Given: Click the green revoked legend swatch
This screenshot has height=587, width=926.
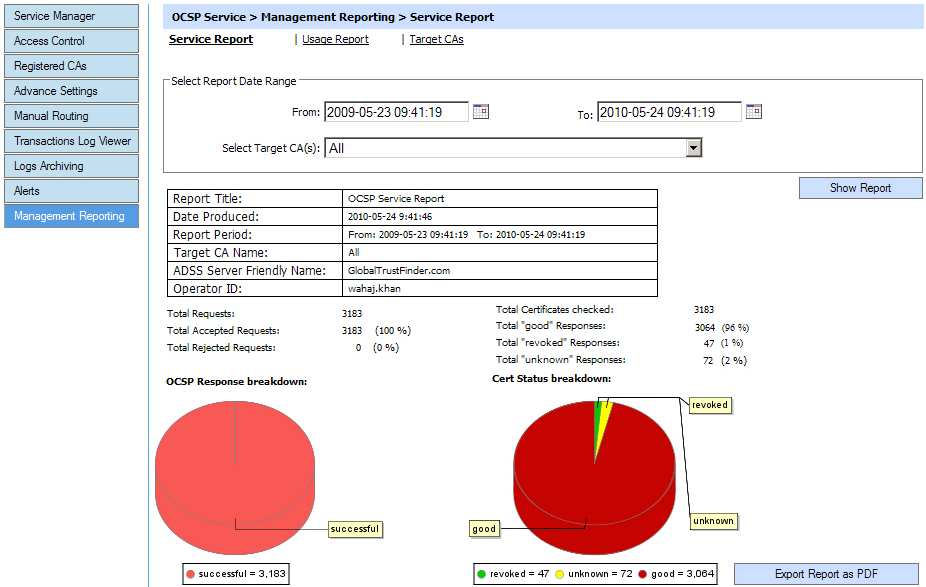Looking at the screenshot, I should [482, 574].
